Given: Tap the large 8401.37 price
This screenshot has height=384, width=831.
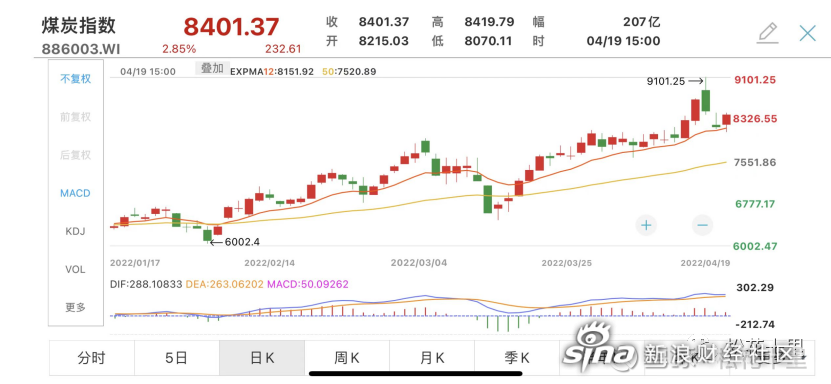Looking at the screenshot, I should (231, 27).
